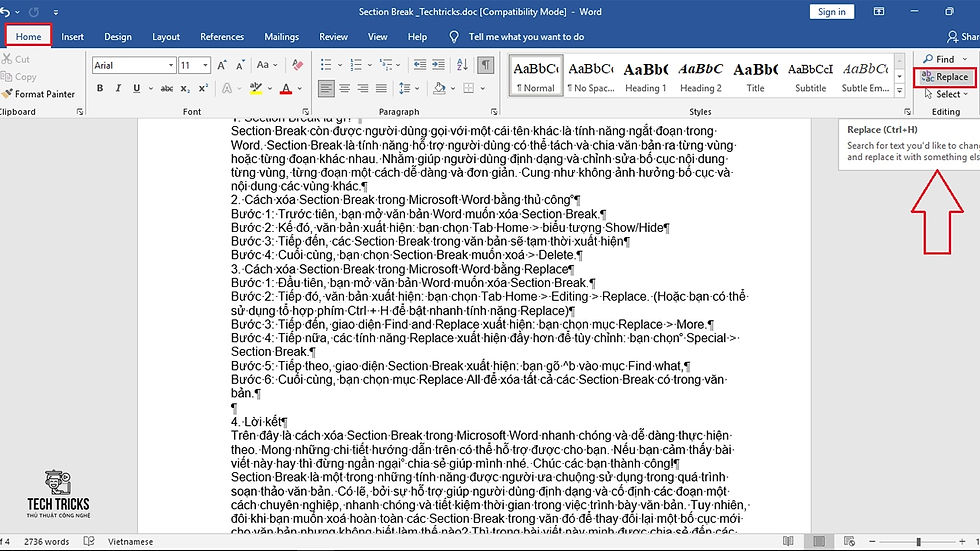
Task: Toggle Underline formatting
Action: [x=136, y=89]
